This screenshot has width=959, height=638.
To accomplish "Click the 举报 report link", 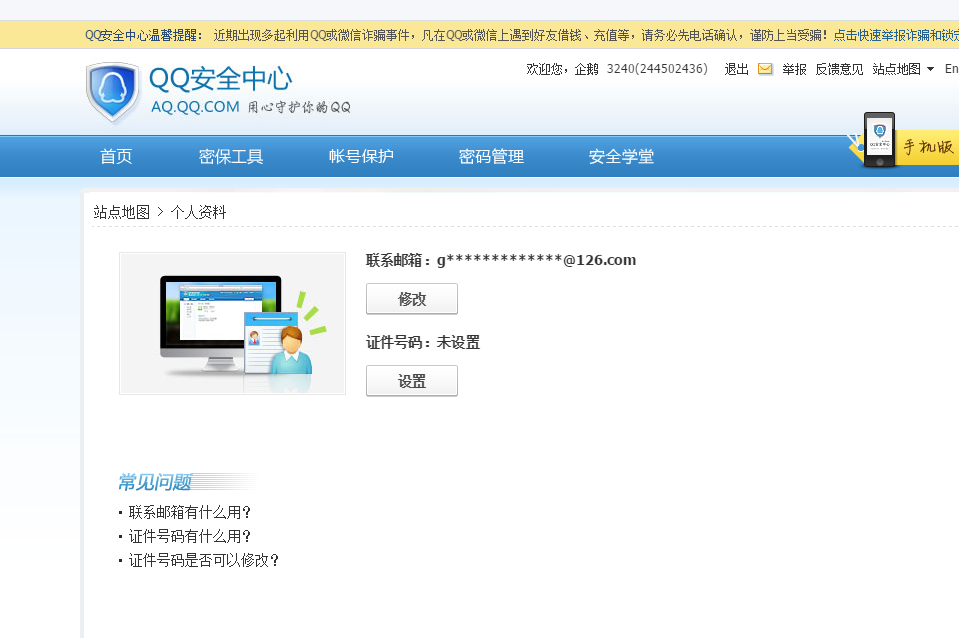I will point(794,69).
